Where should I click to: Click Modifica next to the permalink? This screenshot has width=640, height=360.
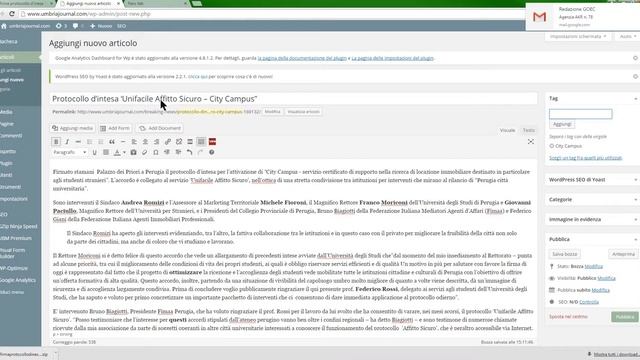click(x=273, y=111)
